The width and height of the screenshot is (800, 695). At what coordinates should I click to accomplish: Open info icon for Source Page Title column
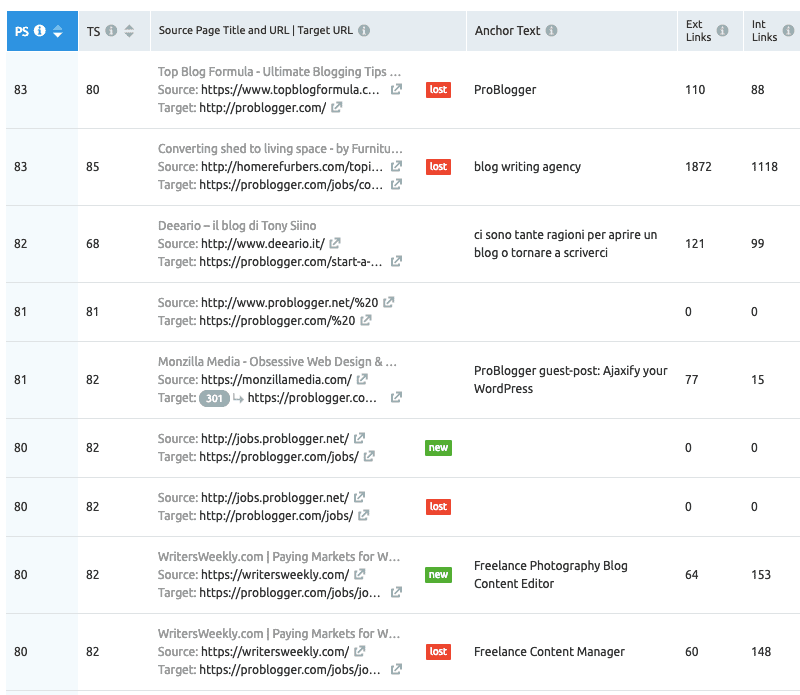click(x=364, y=31)
